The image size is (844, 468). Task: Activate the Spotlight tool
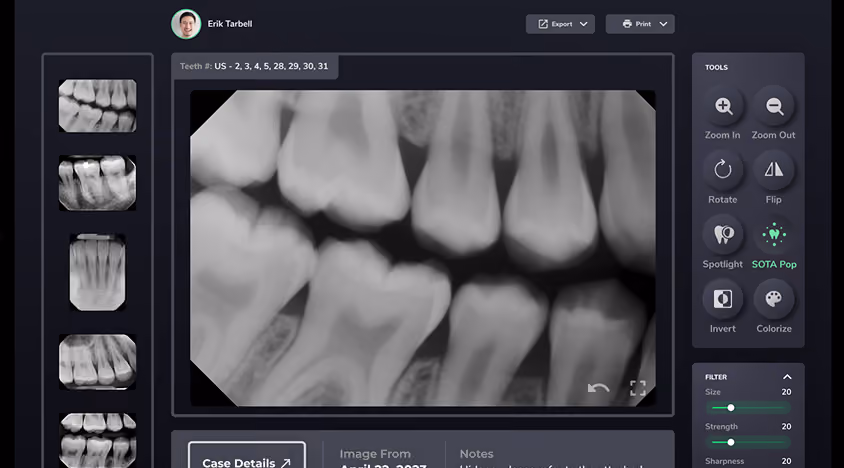(723, 235)
